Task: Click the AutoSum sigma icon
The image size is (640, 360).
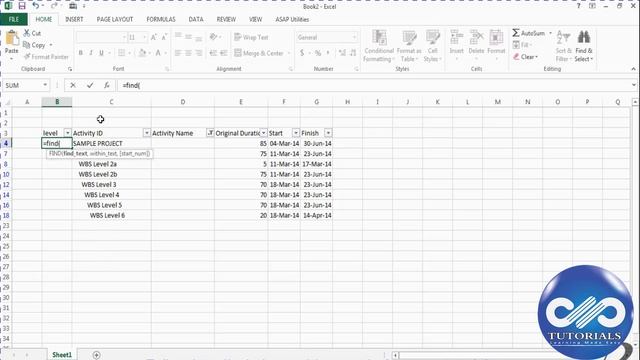Action: pos(516,33)
